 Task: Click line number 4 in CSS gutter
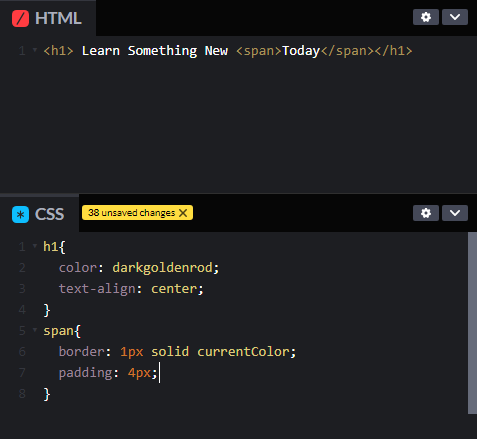[x=22, y=310]
